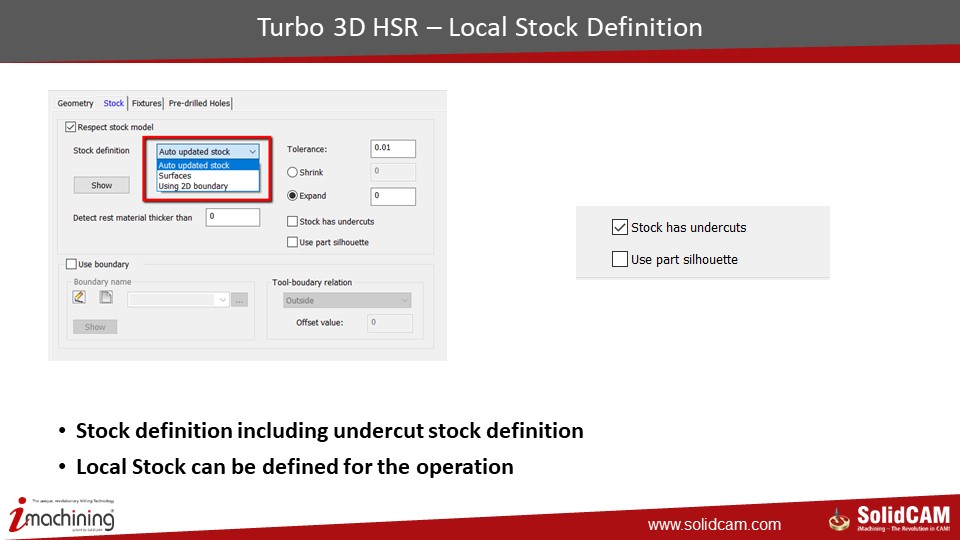Image resolution: width=960 pixels, height=540 pixels.
Task: Enable the Use boundary checkbox
Action: point(71,264)
